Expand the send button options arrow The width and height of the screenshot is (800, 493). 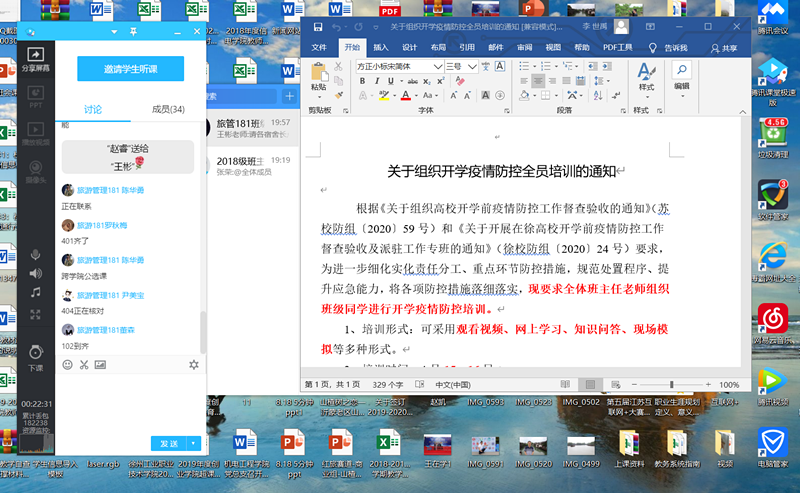[x=193, y=443]
